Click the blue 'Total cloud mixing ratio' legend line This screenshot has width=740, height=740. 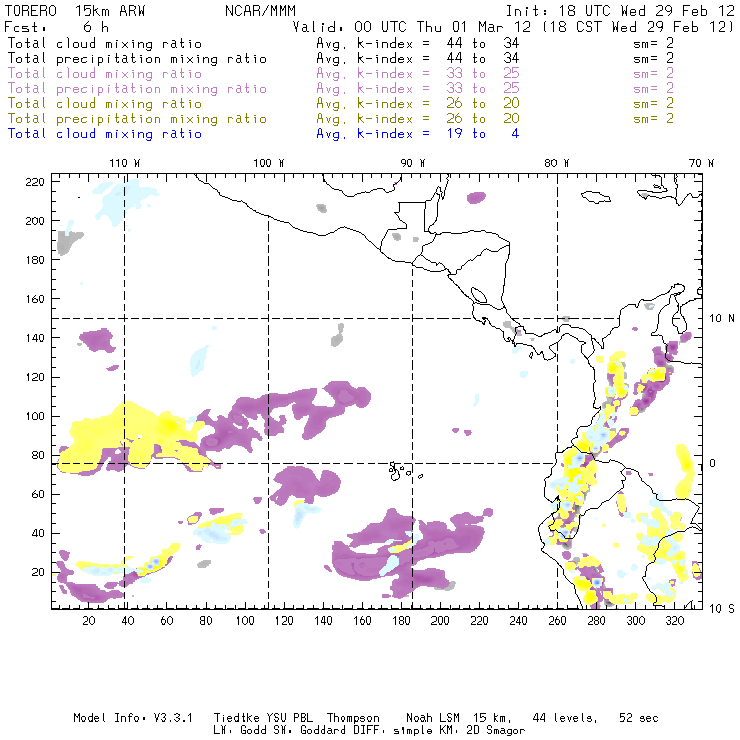[105, 134]
